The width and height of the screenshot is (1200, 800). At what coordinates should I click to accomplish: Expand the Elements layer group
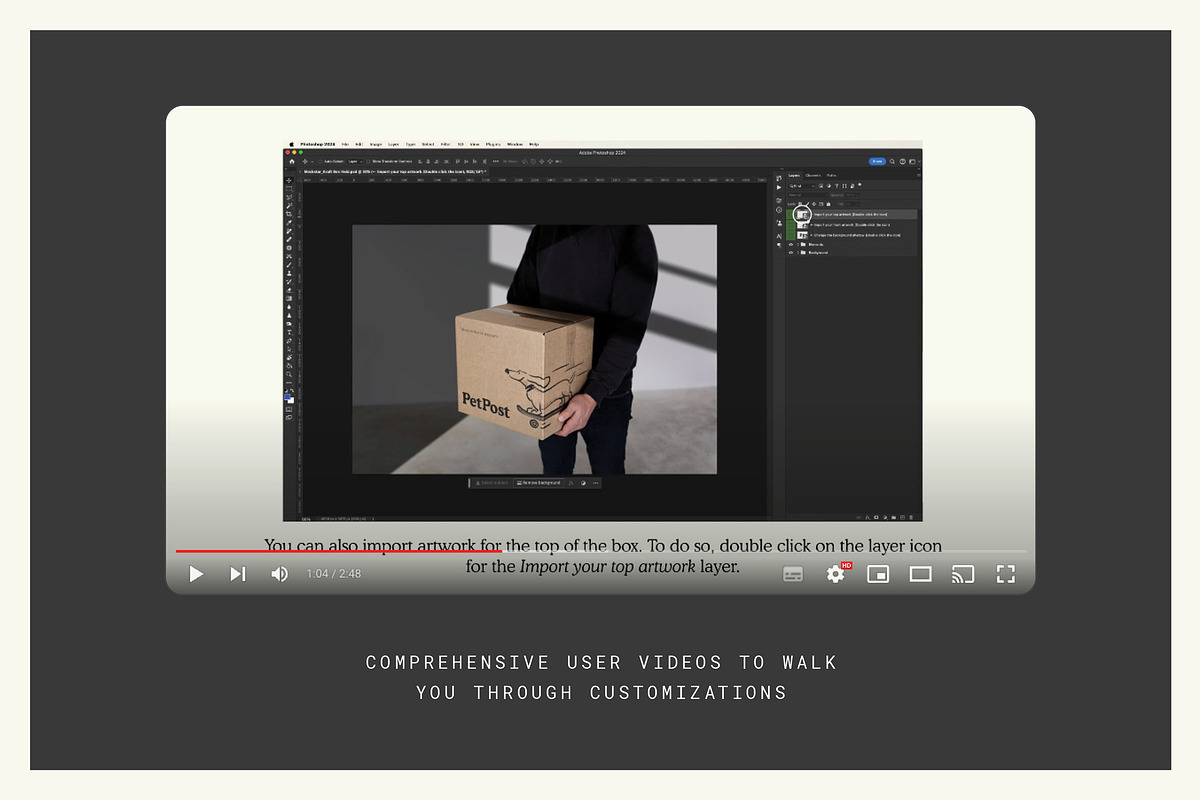[798, 244]
